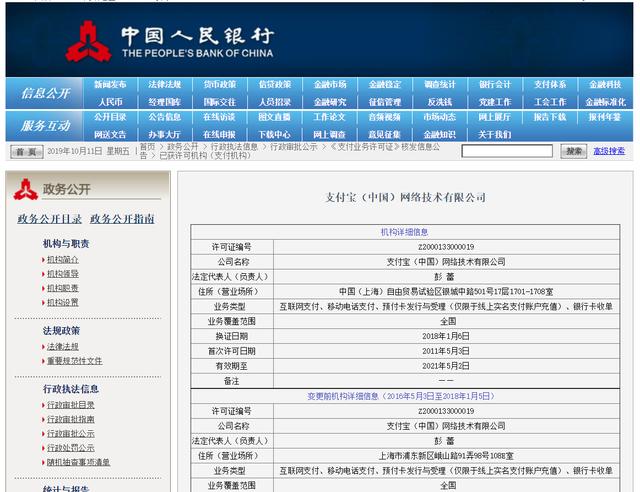Open the 法律法规 item in top navigation

164,85
